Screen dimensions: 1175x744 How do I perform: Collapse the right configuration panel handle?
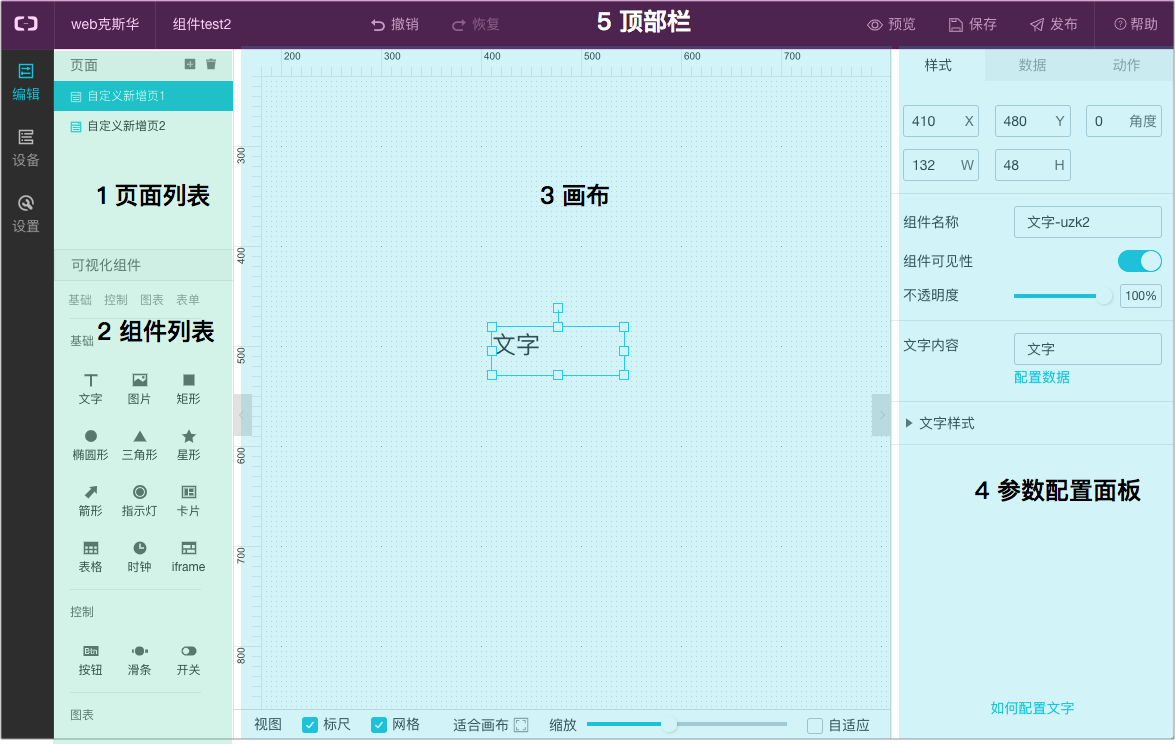click(x=881, y=415)
